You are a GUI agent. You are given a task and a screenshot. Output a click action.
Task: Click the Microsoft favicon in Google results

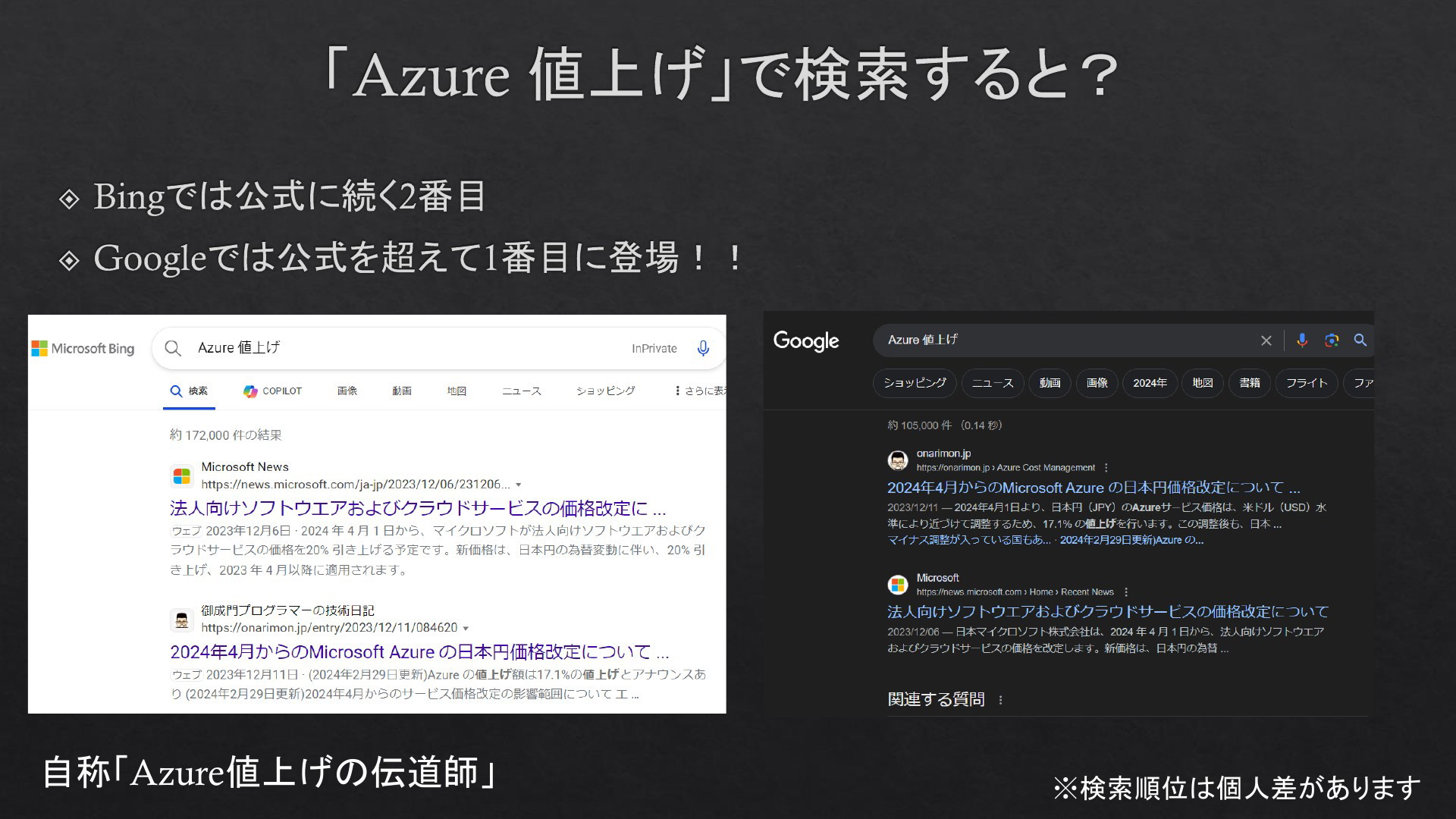(x=898, y=585)
